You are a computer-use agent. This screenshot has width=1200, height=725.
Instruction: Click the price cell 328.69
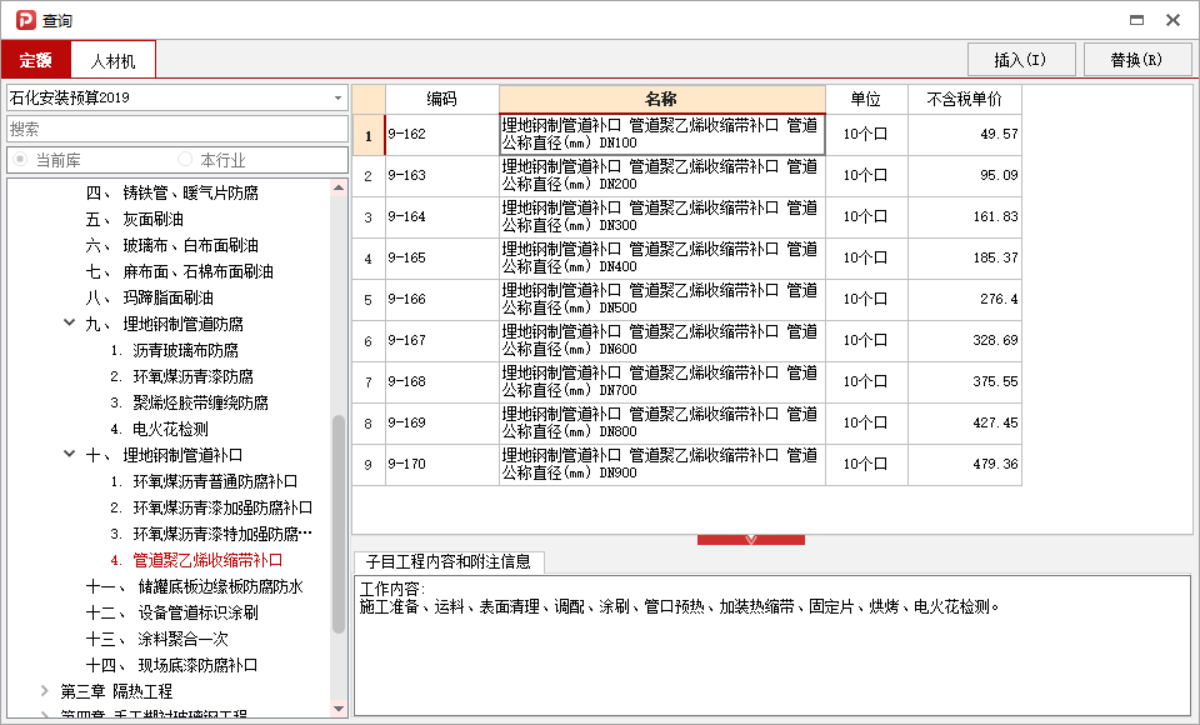[964, 341]
